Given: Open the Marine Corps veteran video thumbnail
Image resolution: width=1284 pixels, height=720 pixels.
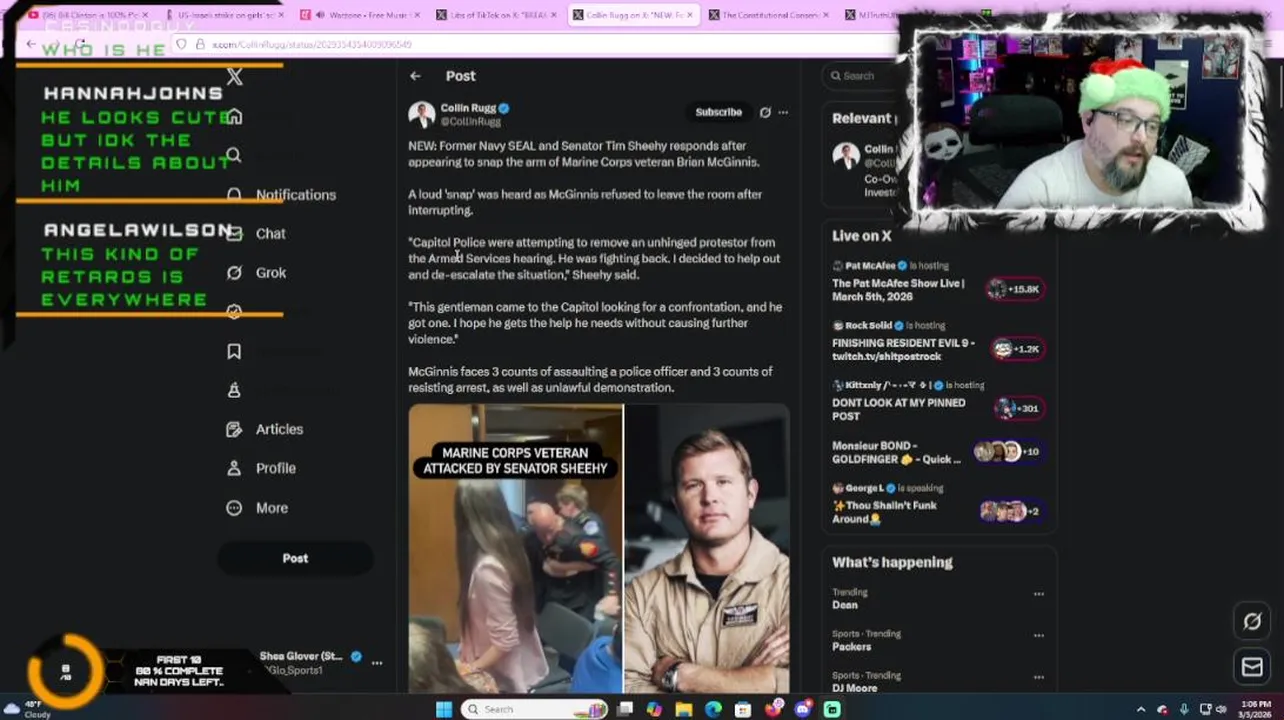Looking at the screenshot, I should pos(515,548).
